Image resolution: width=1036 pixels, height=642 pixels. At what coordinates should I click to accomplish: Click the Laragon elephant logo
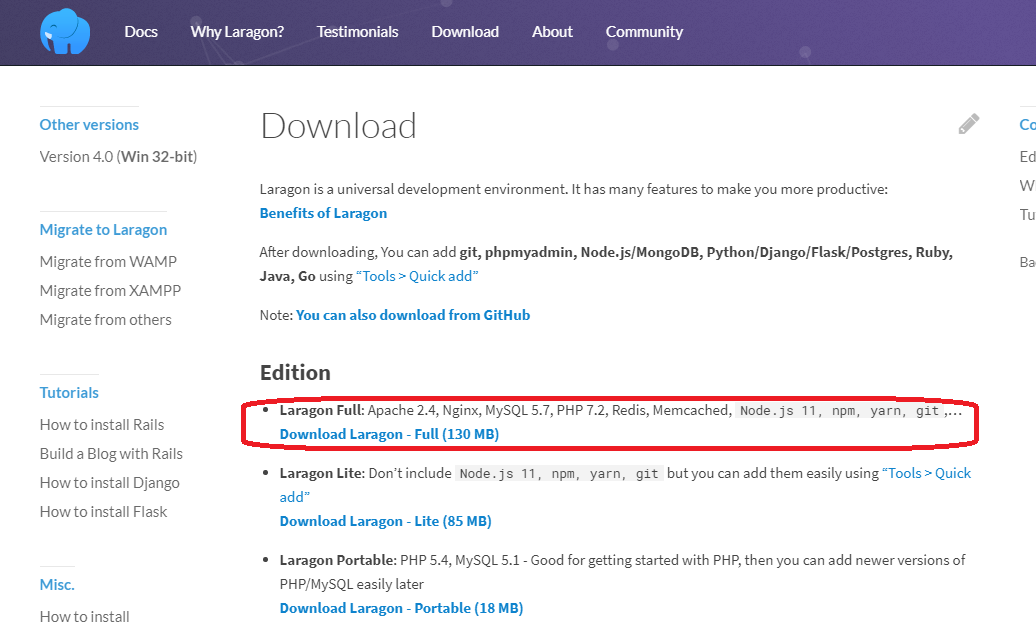coord(65,32)
